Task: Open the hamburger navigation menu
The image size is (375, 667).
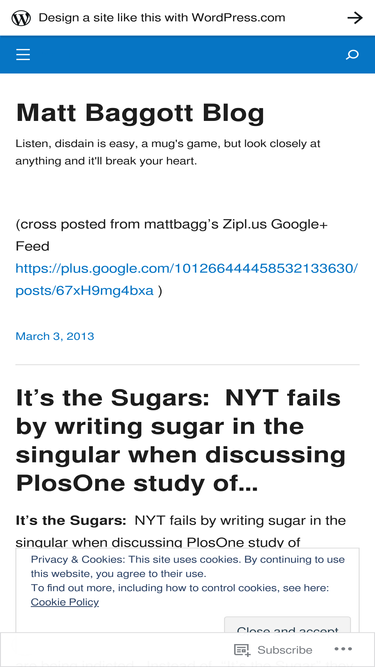Action: (x=23, y=54)
